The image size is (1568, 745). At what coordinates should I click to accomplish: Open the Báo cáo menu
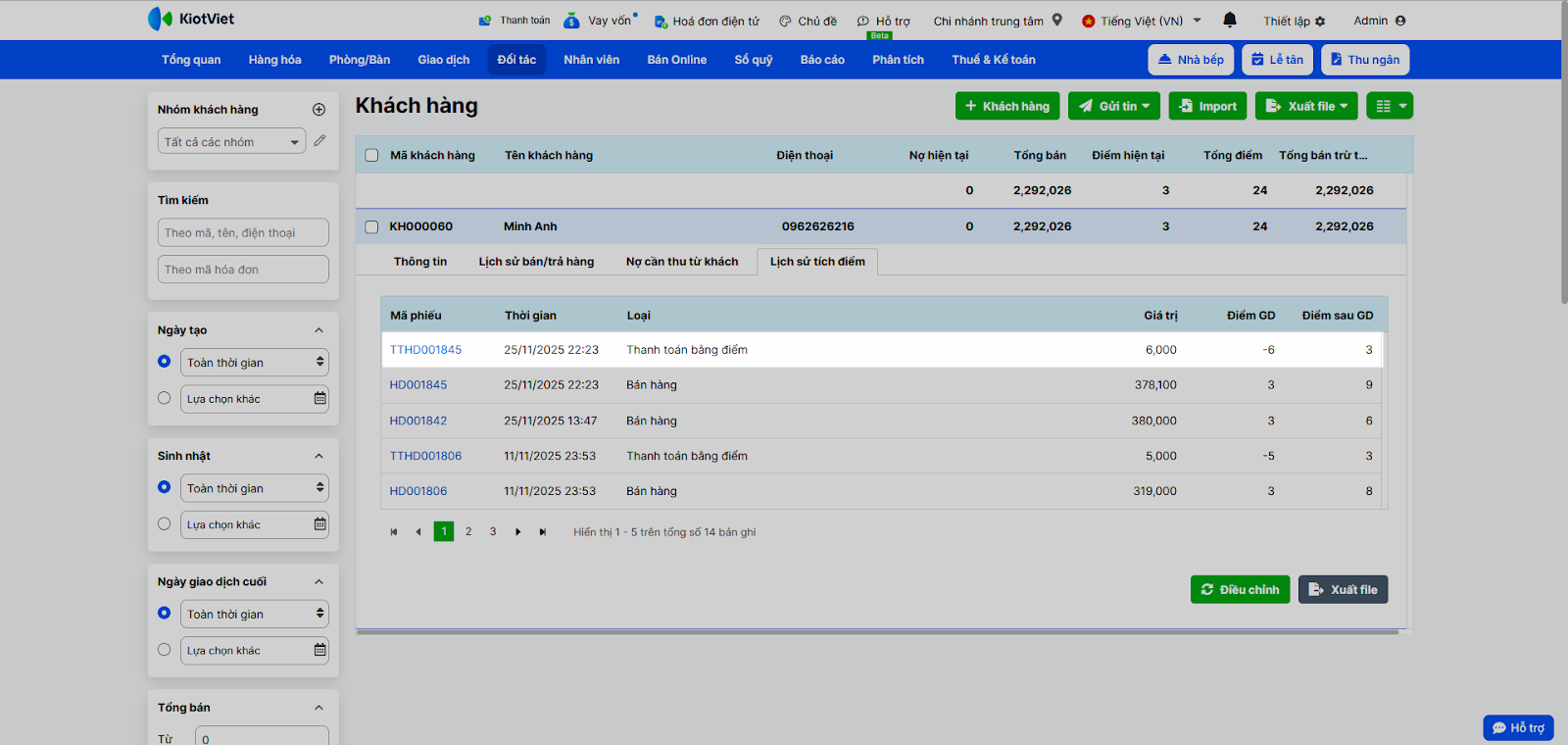tap(821, 60)
